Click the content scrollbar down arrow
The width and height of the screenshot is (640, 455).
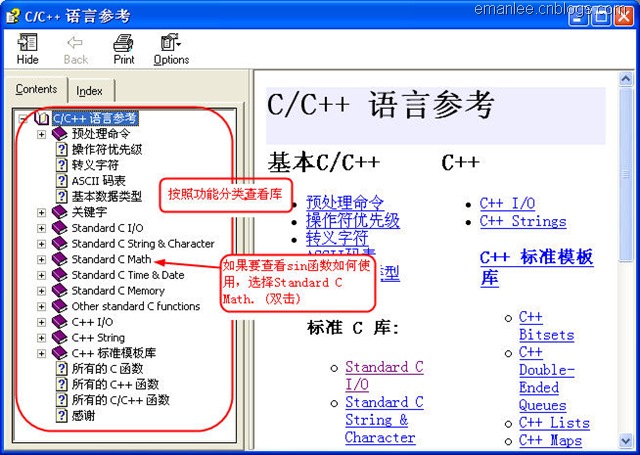click(625, 441)
